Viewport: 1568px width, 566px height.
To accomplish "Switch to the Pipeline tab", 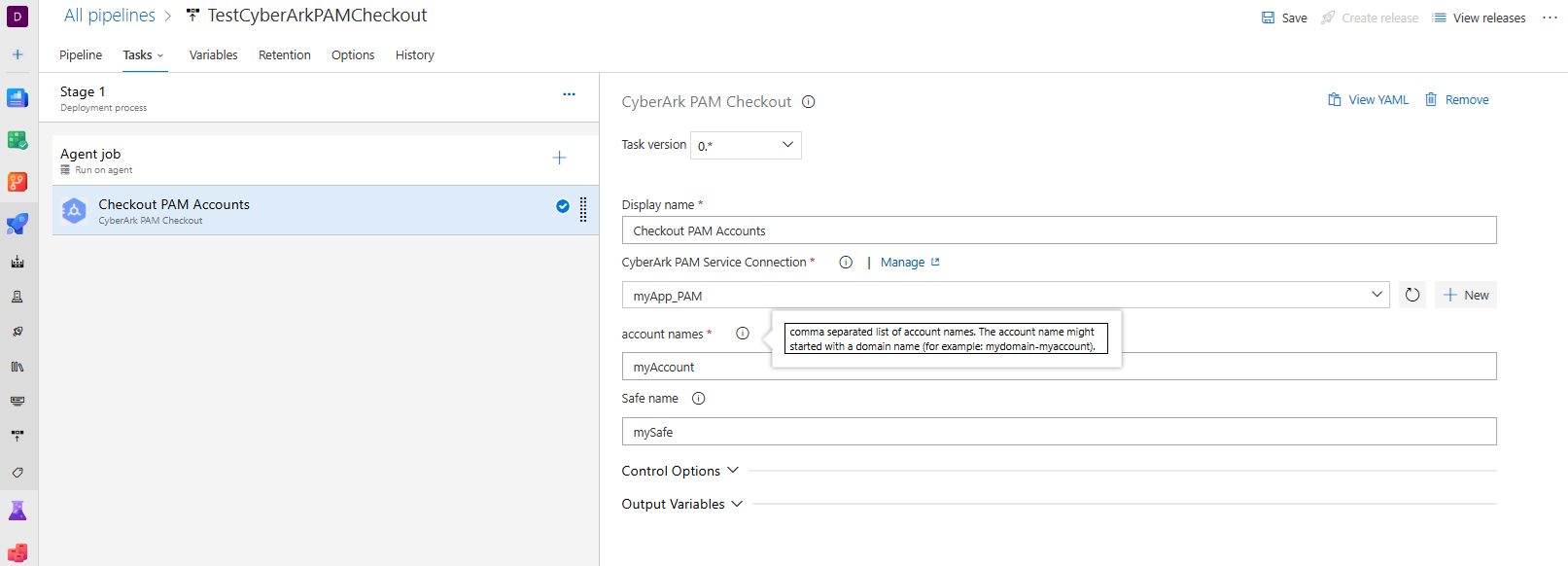I will tap(81, 55).
